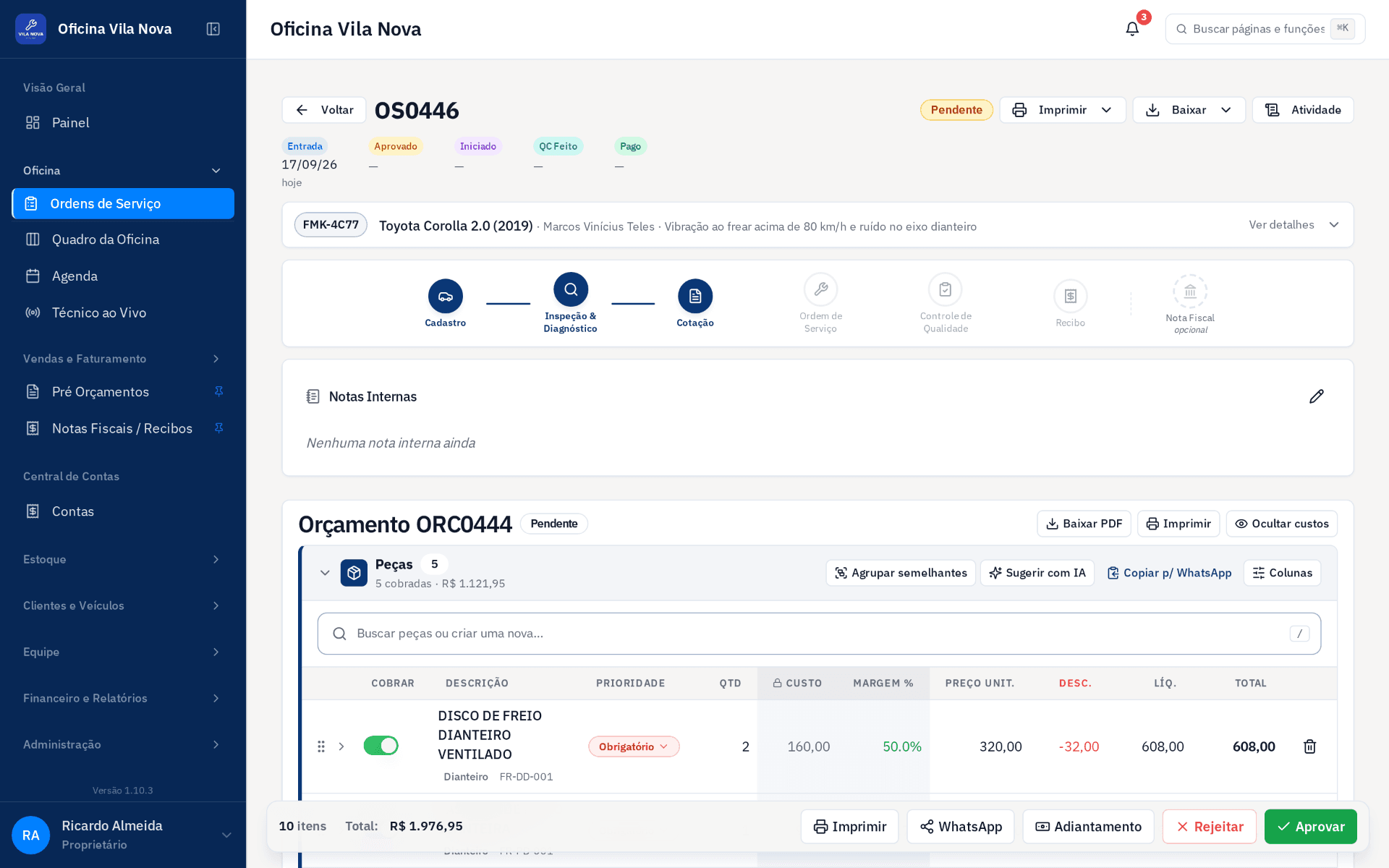Open the Inspeção & Diagnóstico step
The image size is (1389, 868).
pos(571,289)
